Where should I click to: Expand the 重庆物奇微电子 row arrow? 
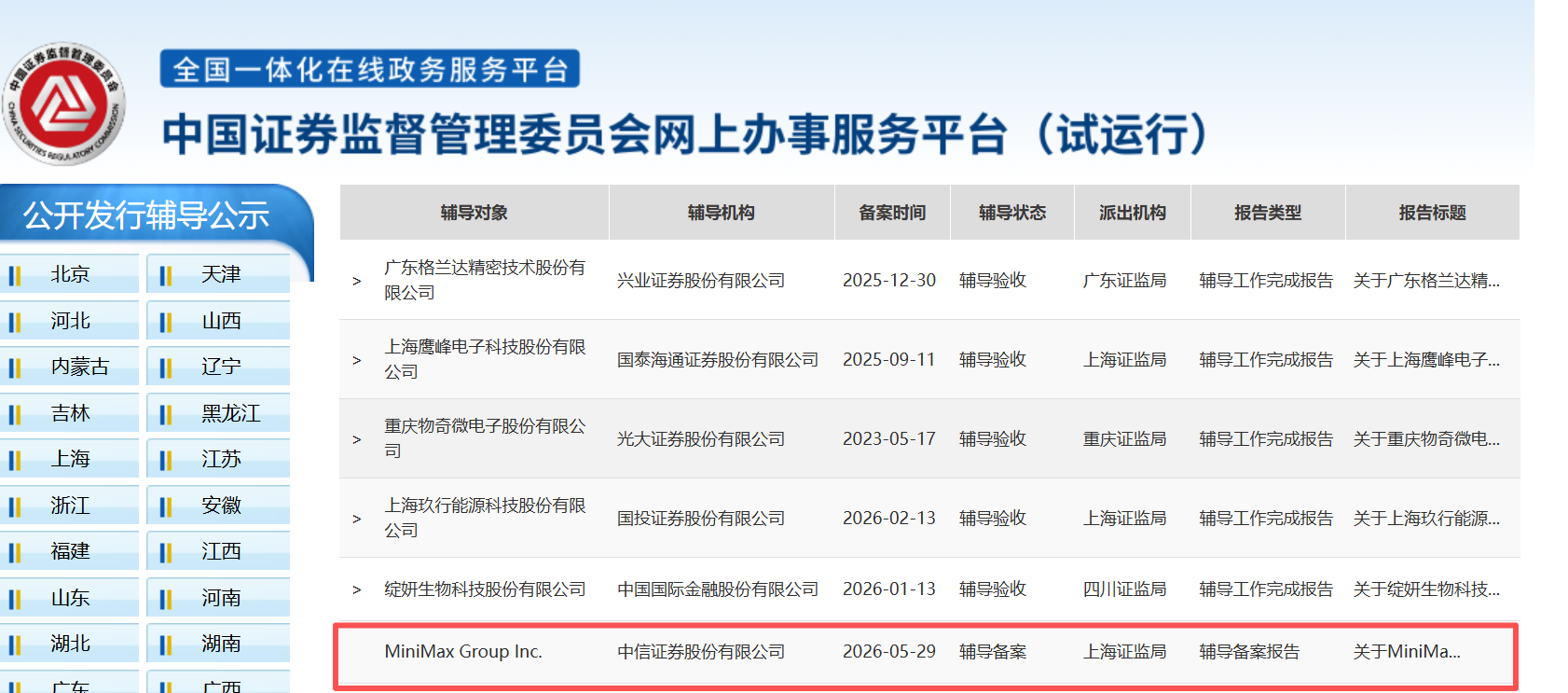pos(356,439)
